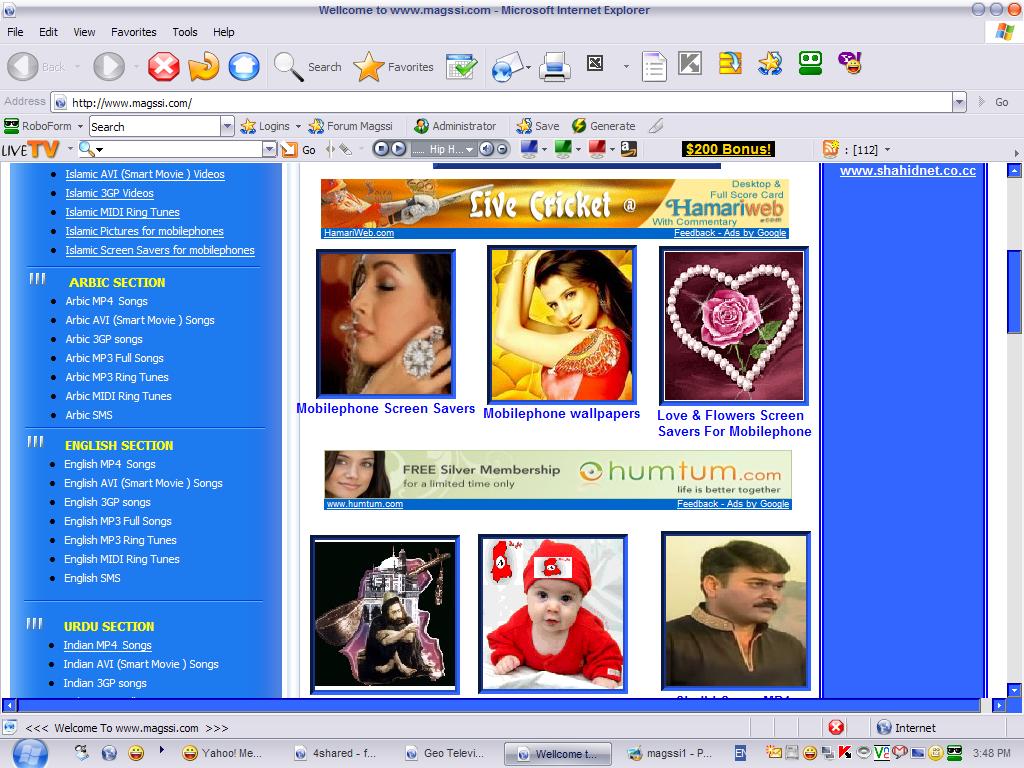The image size is (1024, 768).
Task: Click RoboForm Save button
Action: click(x=538, y=126)
